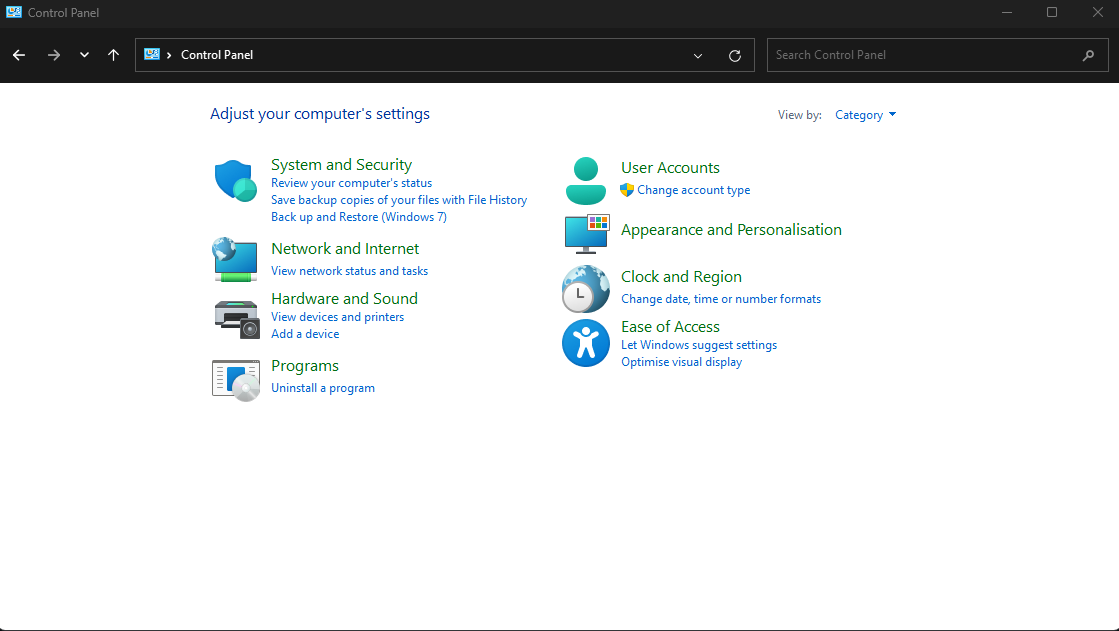The height and width of the screenshot is (631, 1119).
Task: Open User Accounts heading
Action: tap(670, 168)
